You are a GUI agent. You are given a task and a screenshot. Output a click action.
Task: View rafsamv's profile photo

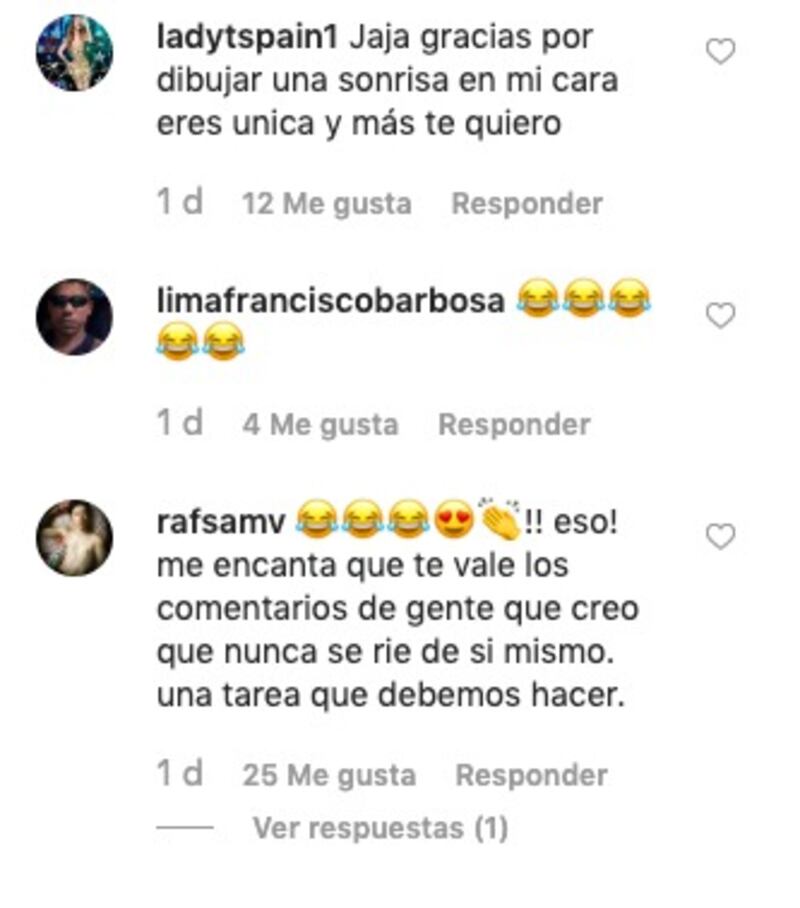click(x=74, y=537)
